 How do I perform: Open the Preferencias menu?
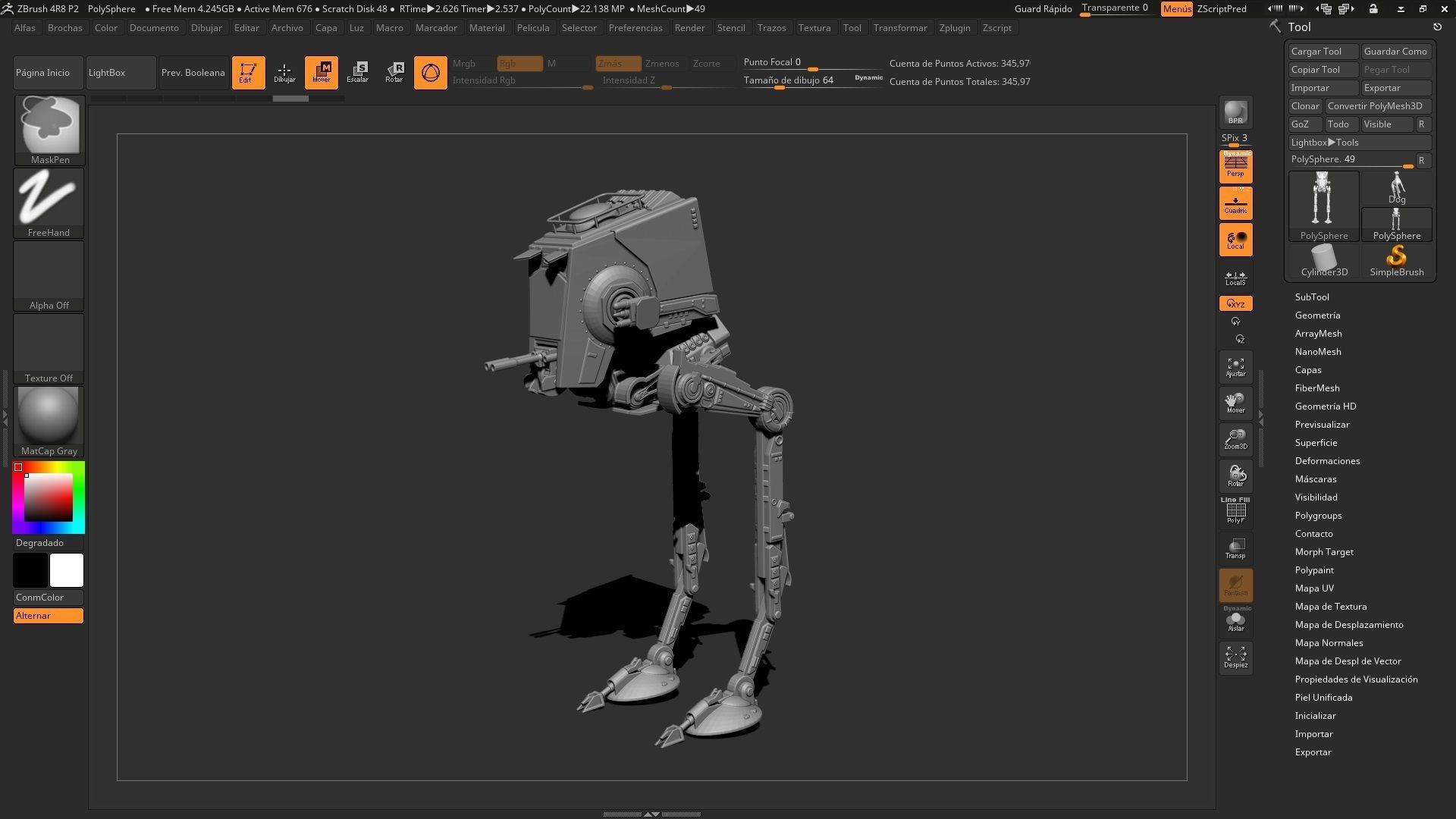point(635,28)
